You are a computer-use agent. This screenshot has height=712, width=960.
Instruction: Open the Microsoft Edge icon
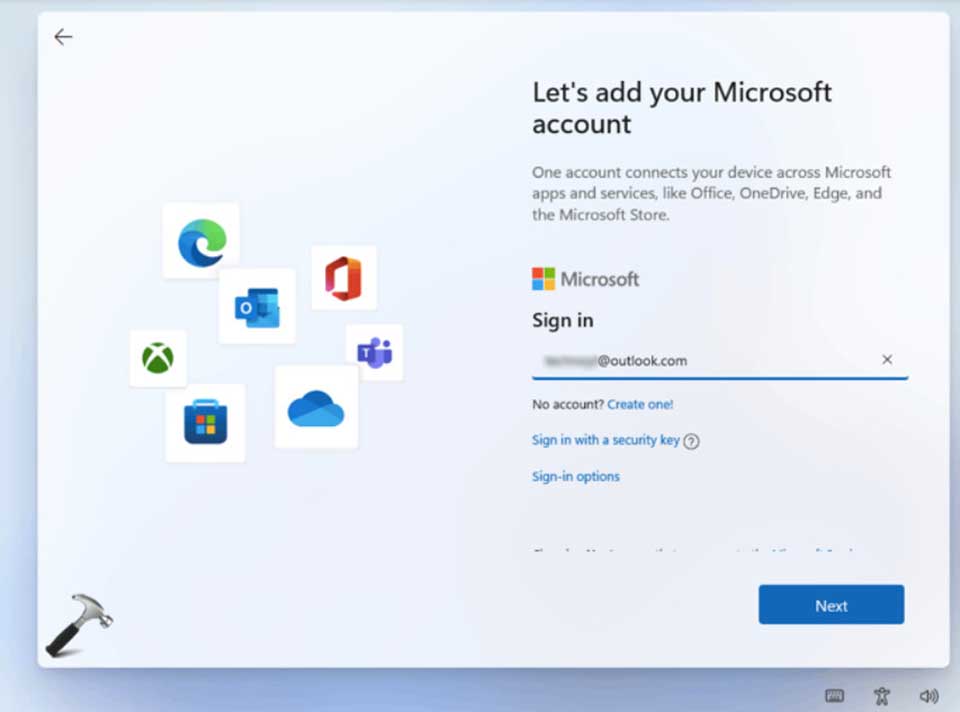click(200, 242)
